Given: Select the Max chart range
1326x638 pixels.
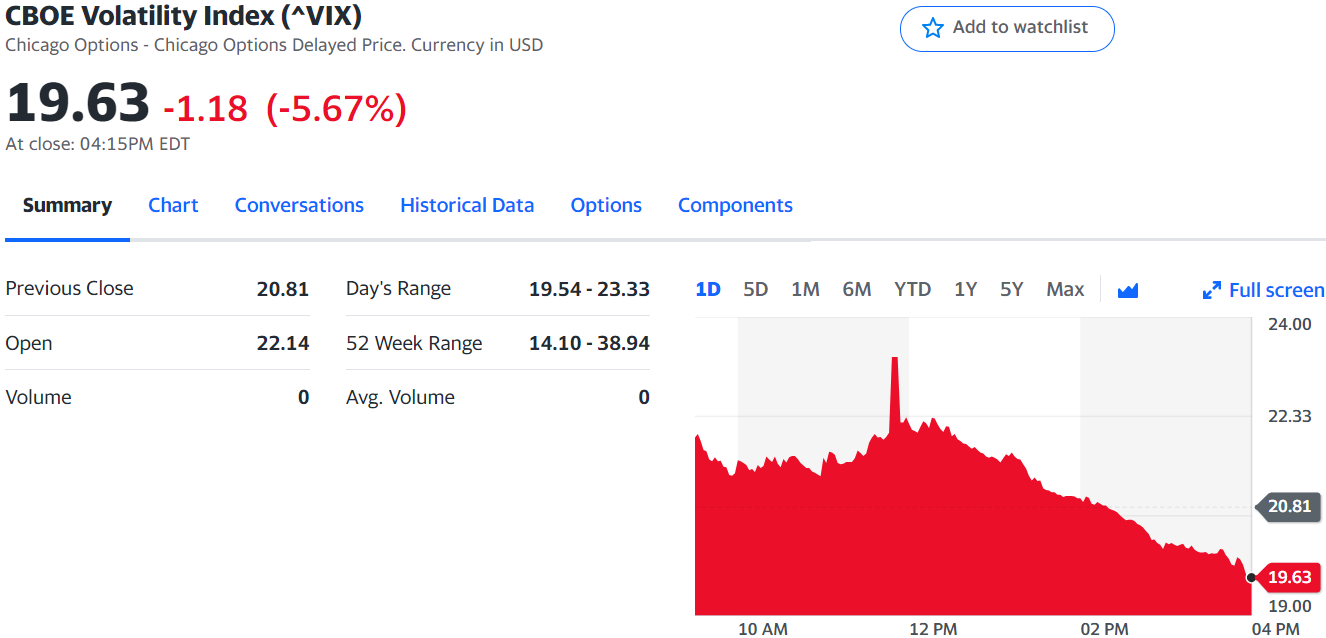Looking at the screenshot, I should click(1065, 289).
